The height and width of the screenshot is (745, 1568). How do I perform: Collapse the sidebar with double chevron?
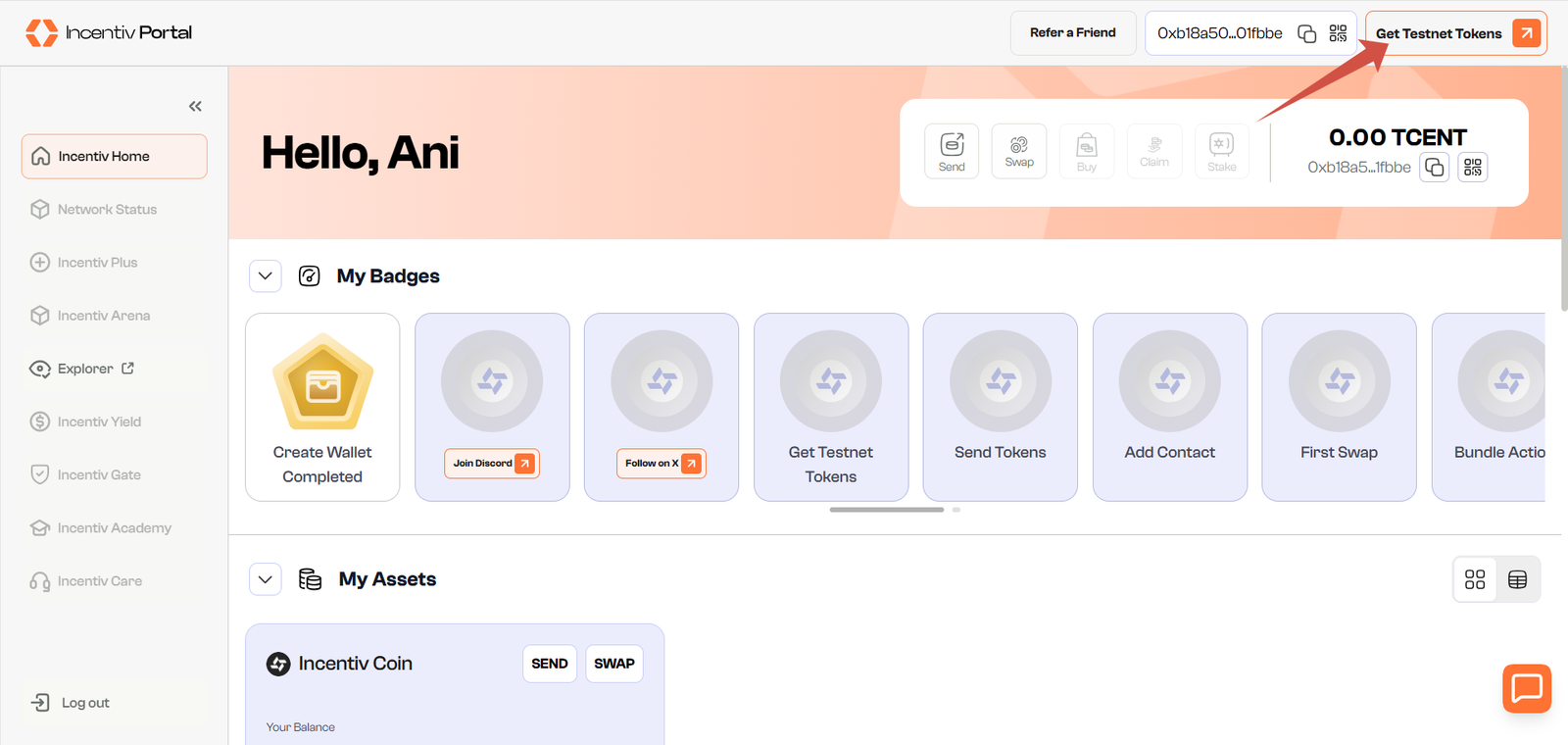click(x=195, y=106)
